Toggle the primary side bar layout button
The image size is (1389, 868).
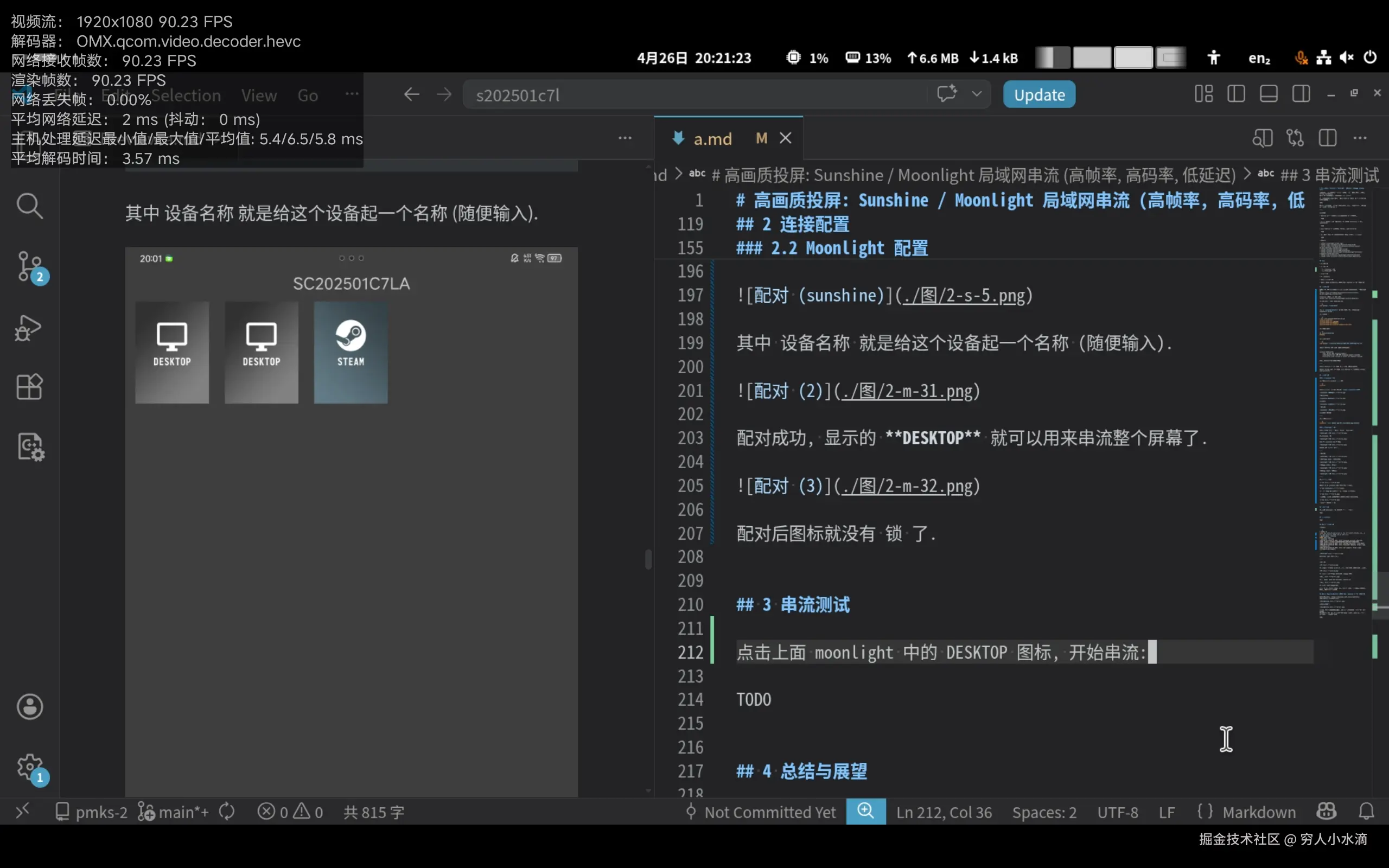click(x=1236, y=93)
